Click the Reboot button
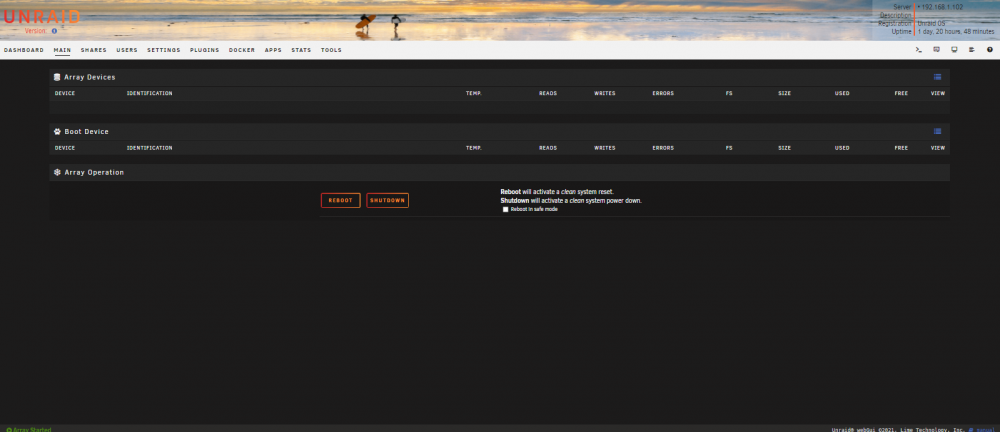Screen dimensions: 1000x432 click(341, 200)
